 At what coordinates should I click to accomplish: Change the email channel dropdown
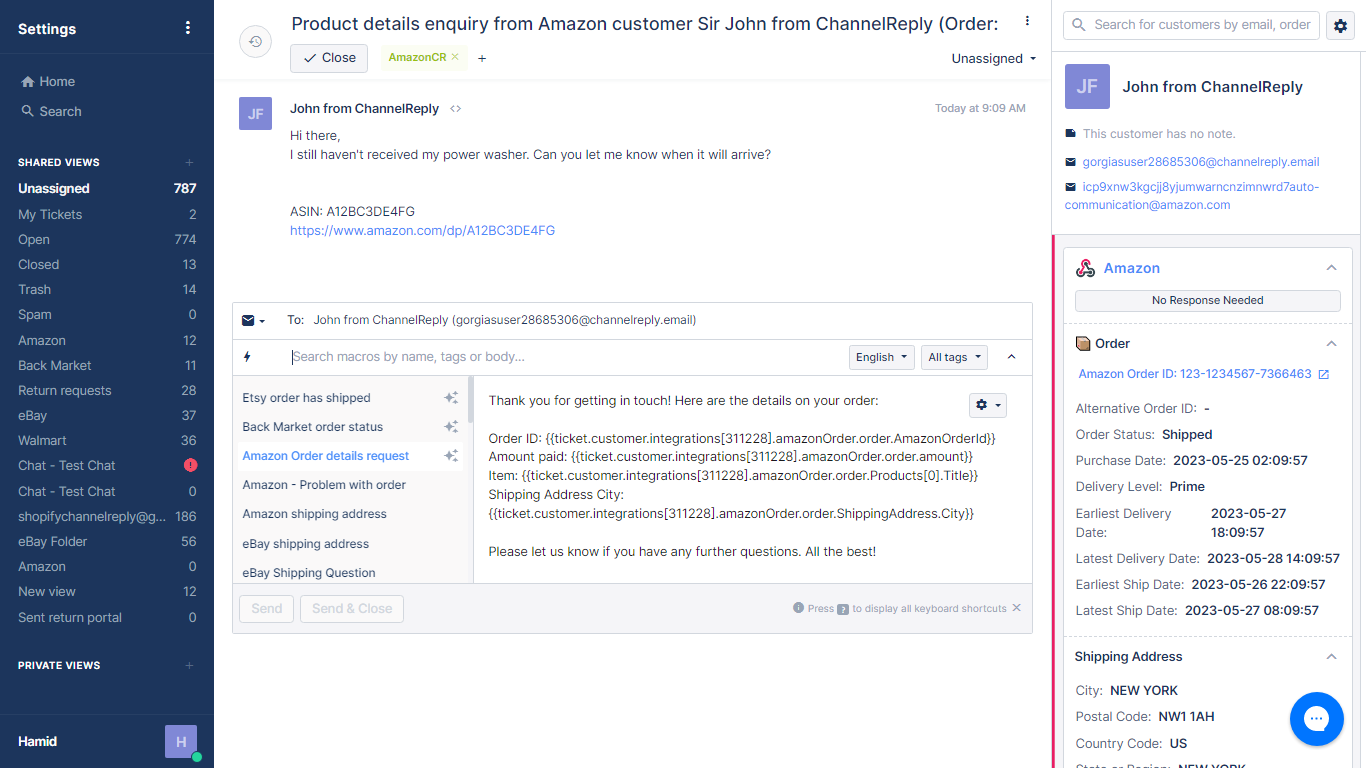(x=254, y=321)
